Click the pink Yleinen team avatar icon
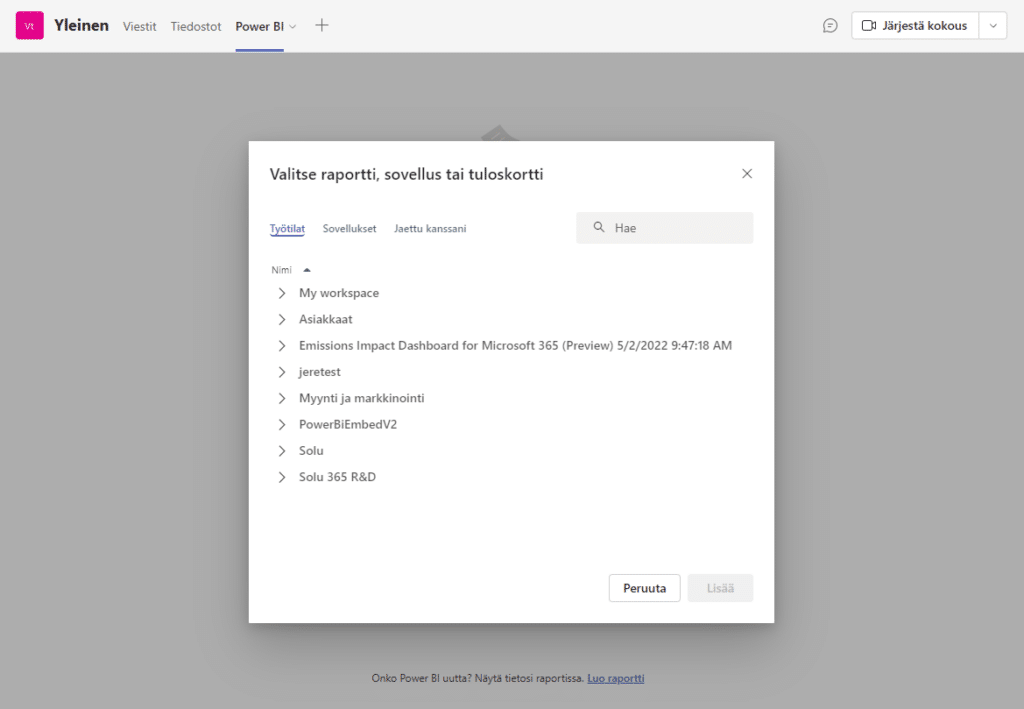Screen dimensions: 1024x709 (29, 26)
